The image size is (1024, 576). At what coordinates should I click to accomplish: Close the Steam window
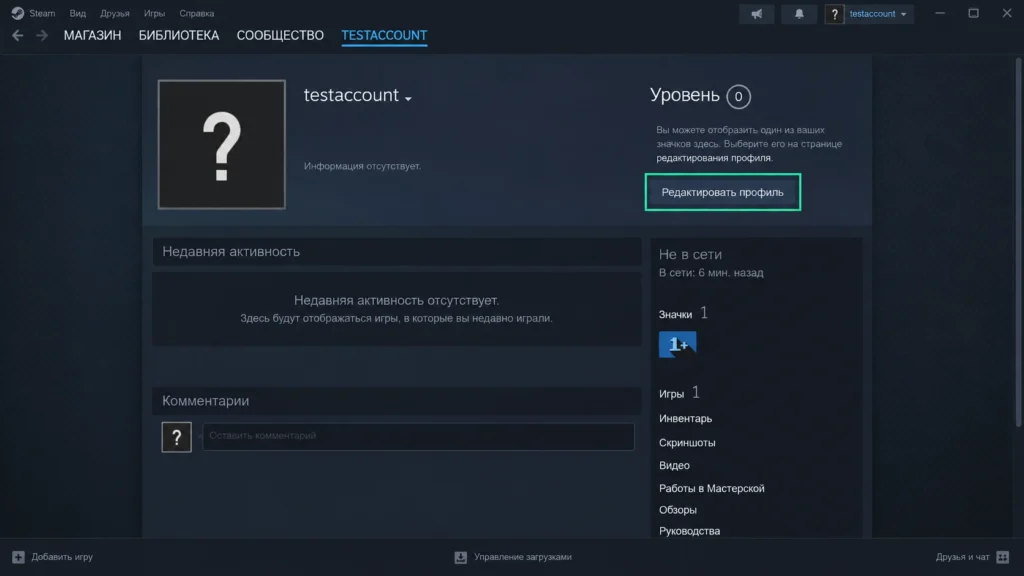tap(1007, 13)
